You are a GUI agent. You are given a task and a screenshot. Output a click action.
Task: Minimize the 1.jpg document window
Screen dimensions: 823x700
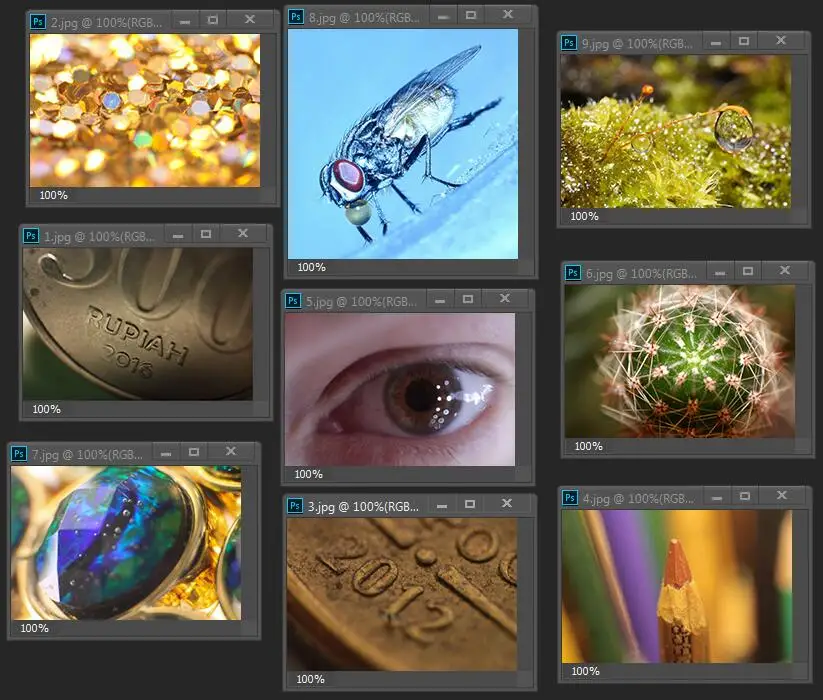[x=178, y=235]
